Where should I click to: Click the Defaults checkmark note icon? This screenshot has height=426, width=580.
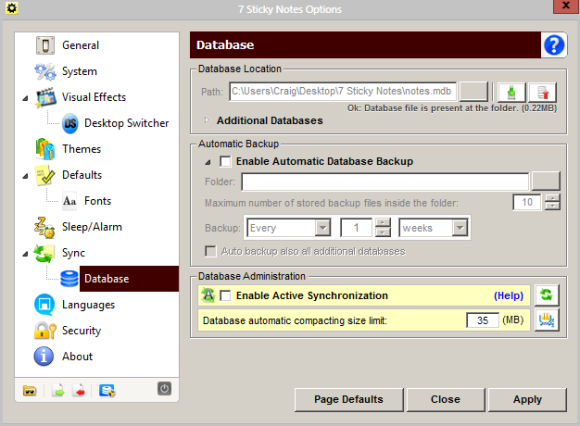point(45,175)
